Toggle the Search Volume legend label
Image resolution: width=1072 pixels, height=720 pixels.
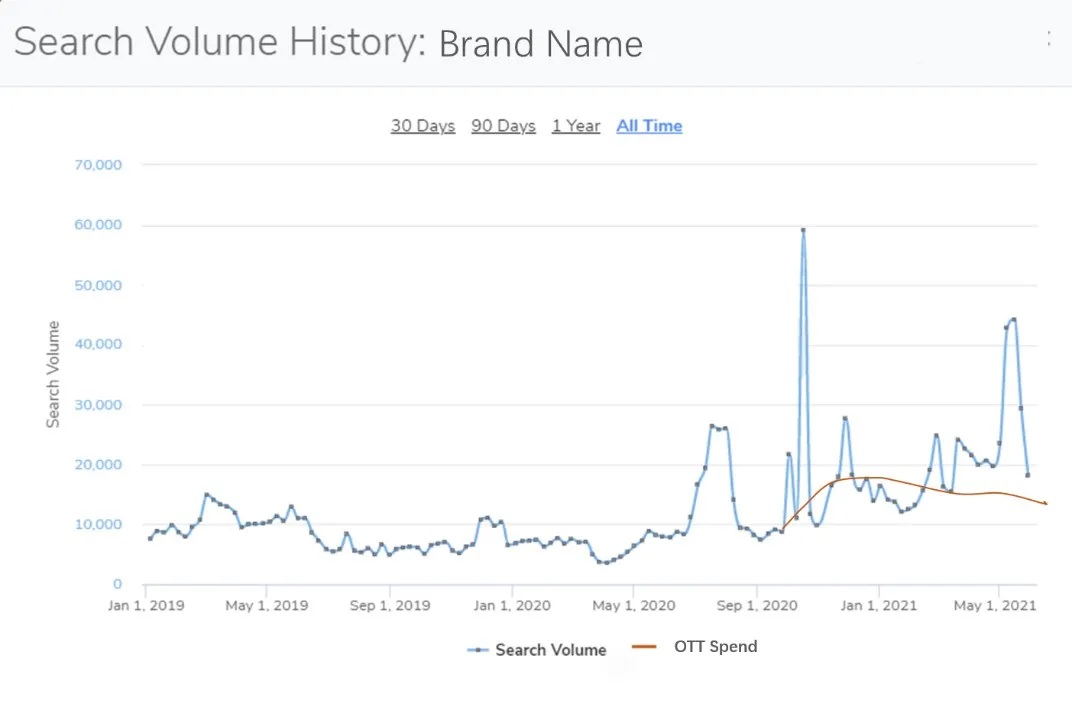click(x=551, y=650)
